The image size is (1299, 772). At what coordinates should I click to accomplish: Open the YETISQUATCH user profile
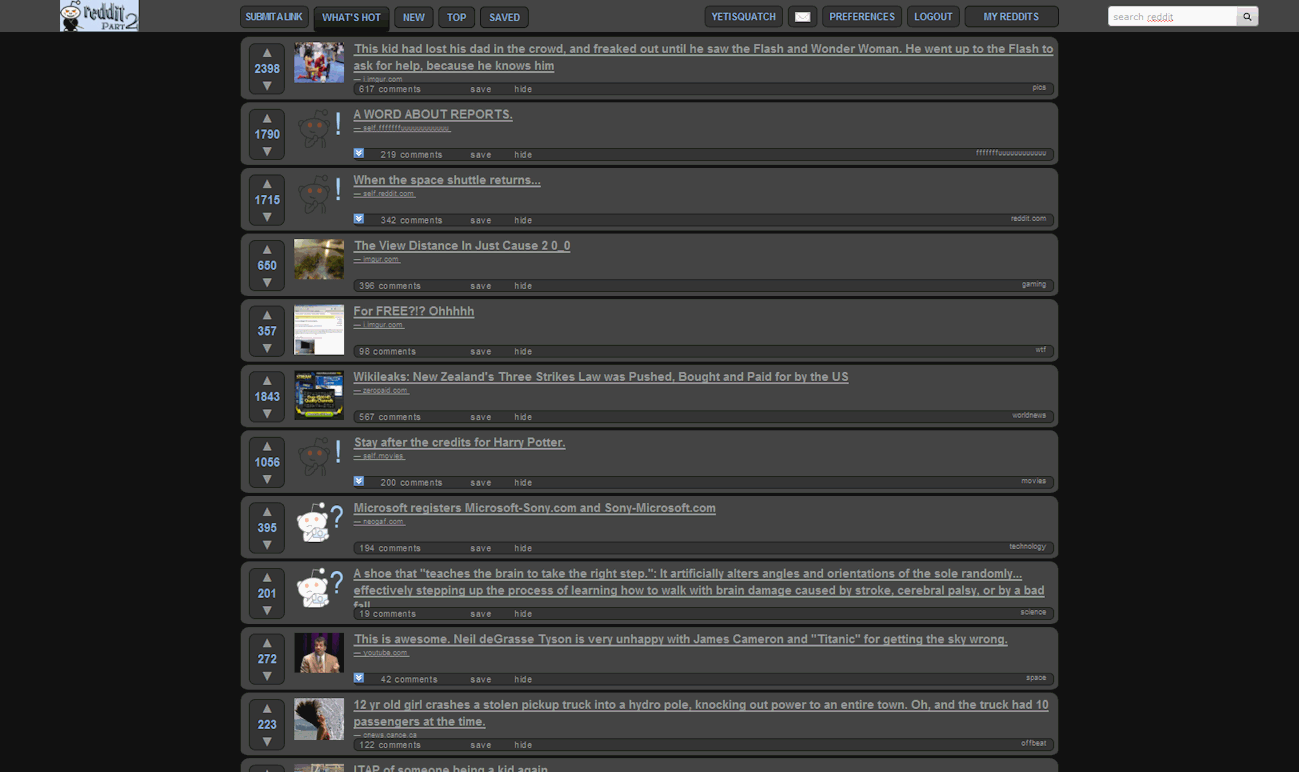tap(744, 17)
